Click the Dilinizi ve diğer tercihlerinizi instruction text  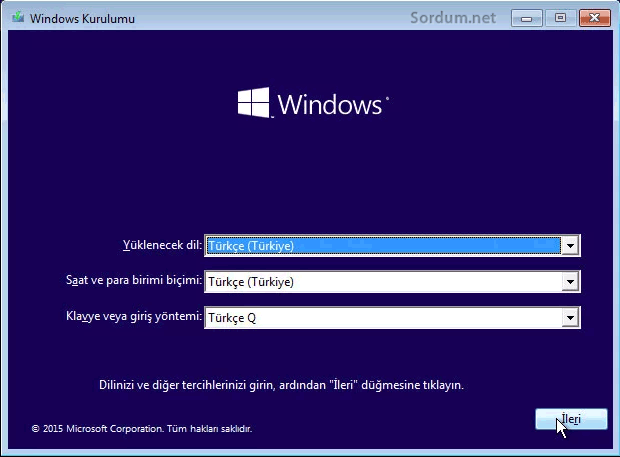pyautogui.click(x=281, y=385)
